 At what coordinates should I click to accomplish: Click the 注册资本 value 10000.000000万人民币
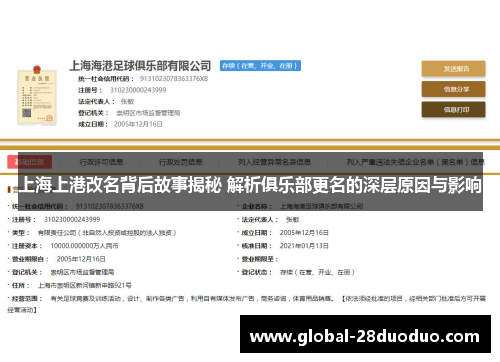(84, 246)
